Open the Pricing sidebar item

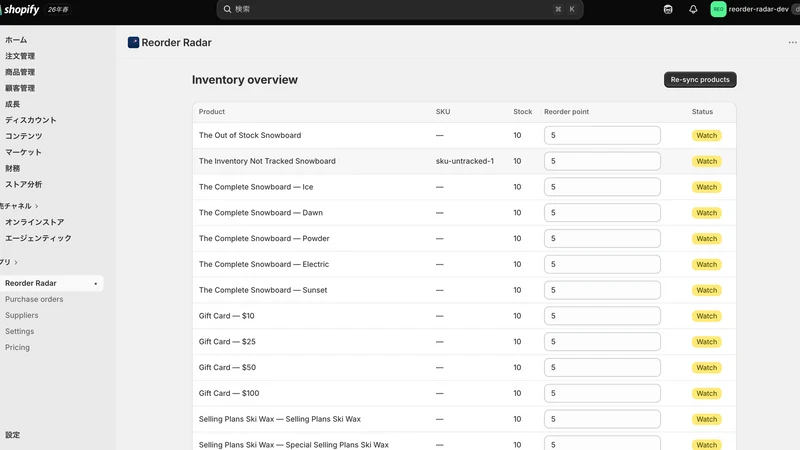coord(17,347)
